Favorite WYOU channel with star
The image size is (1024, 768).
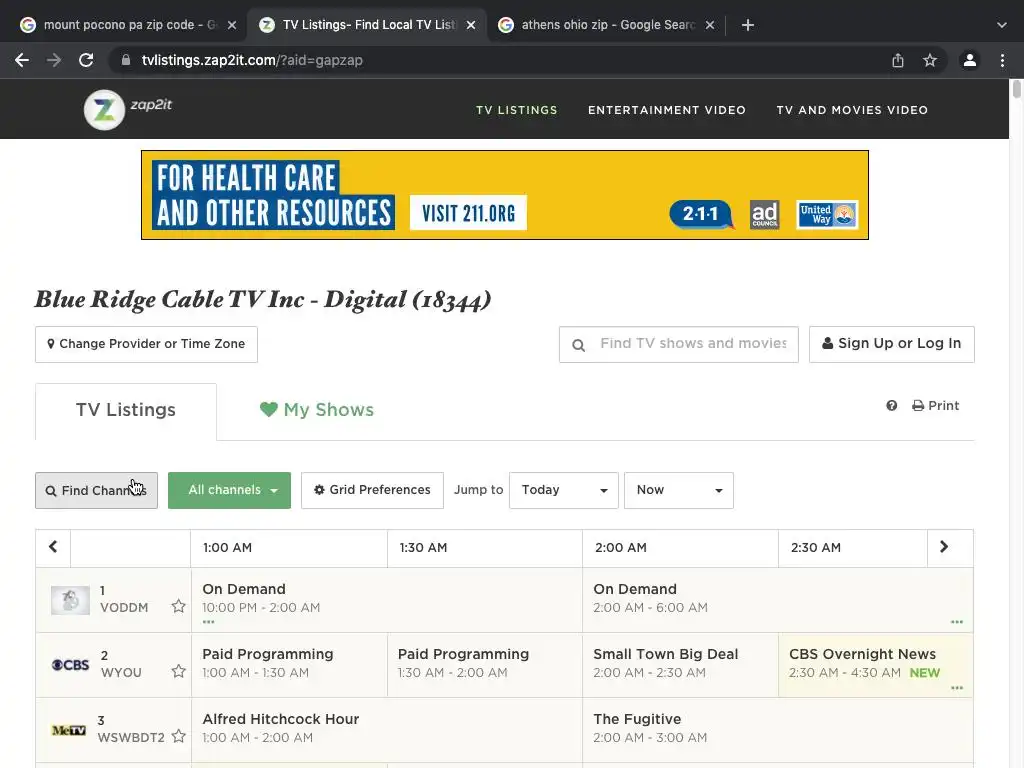click(178, 671)
